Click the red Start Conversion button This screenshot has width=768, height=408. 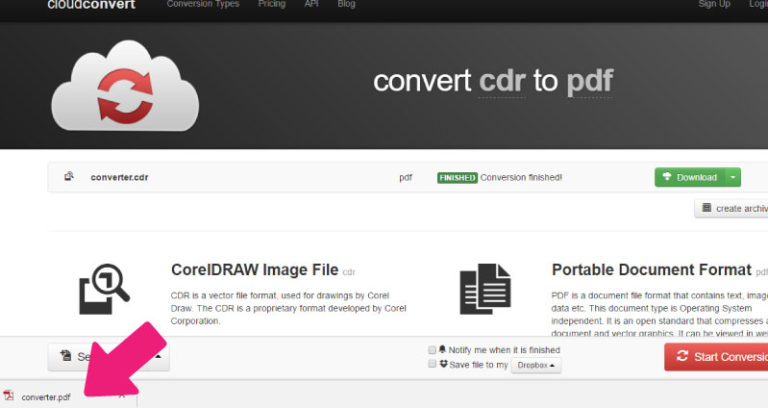tap(716, 357)
